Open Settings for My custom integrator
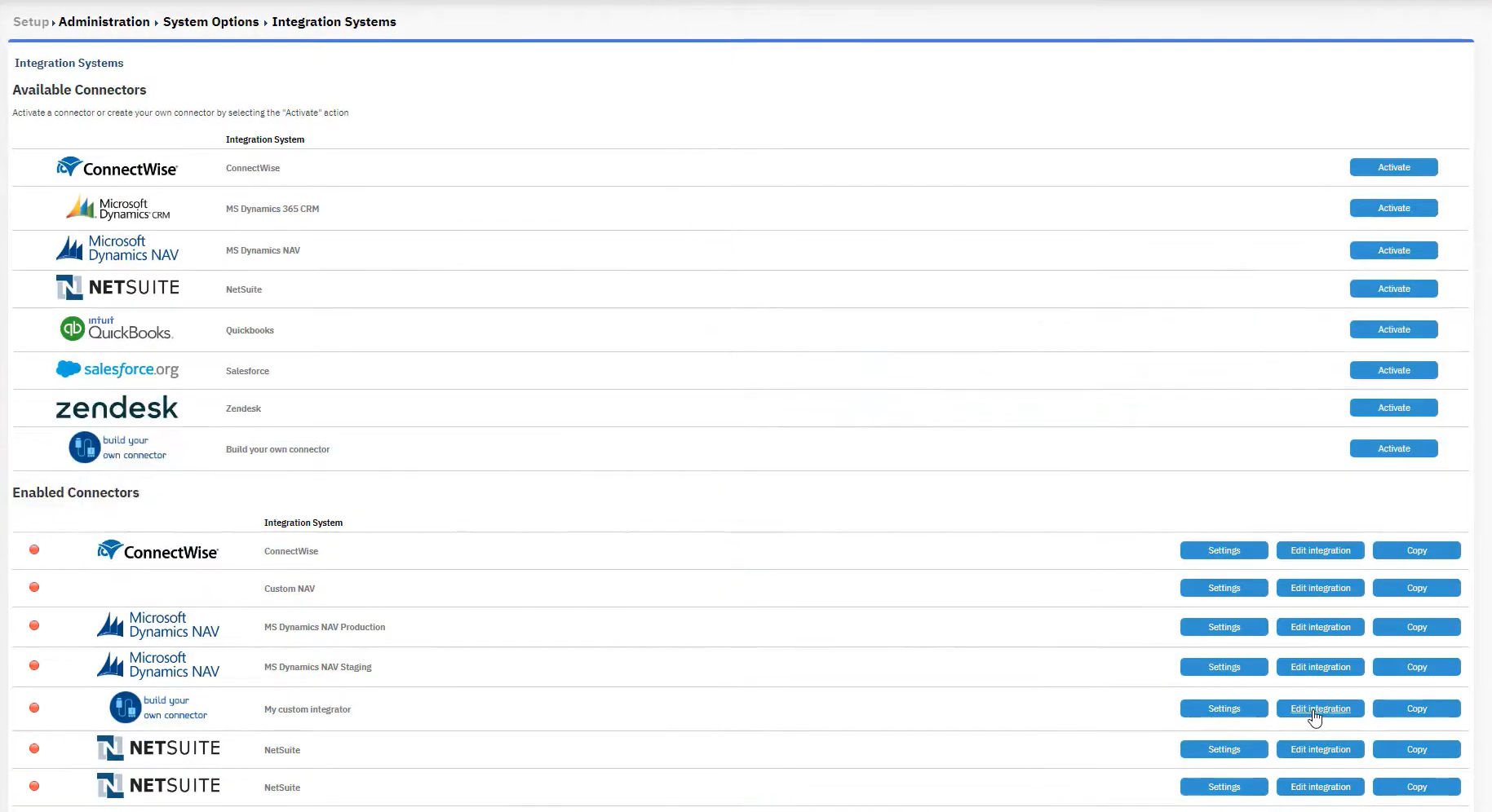Screen dimensions: 1492x812 [x=1224, y=708]
